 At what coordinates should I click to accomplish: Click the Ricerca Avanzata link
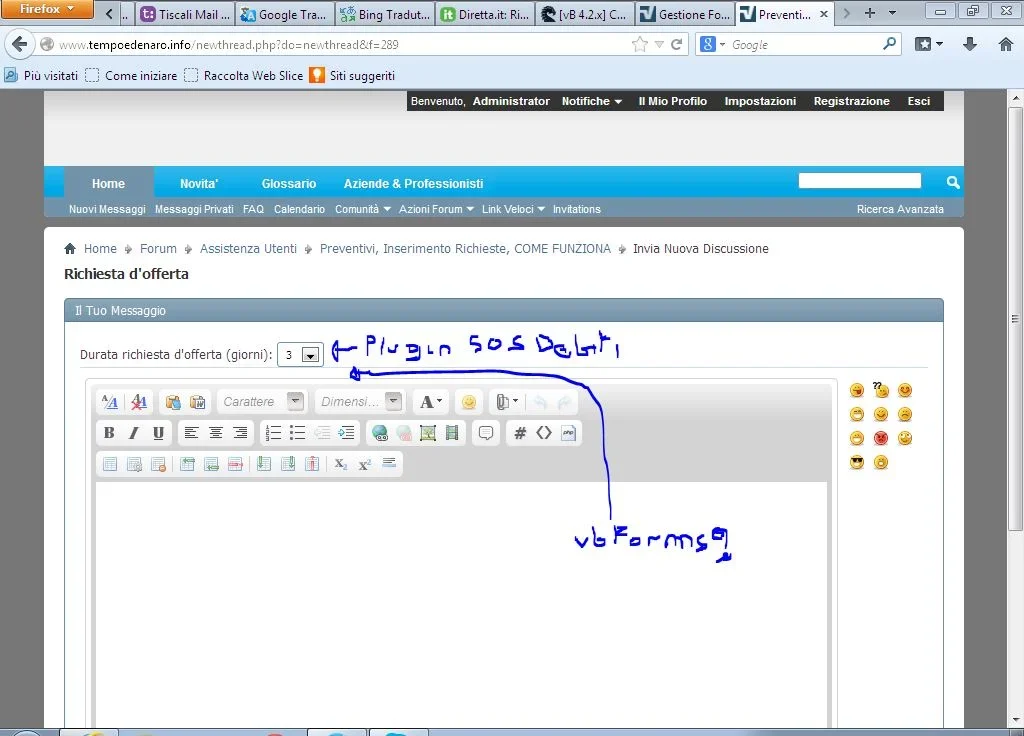[900, 209]
